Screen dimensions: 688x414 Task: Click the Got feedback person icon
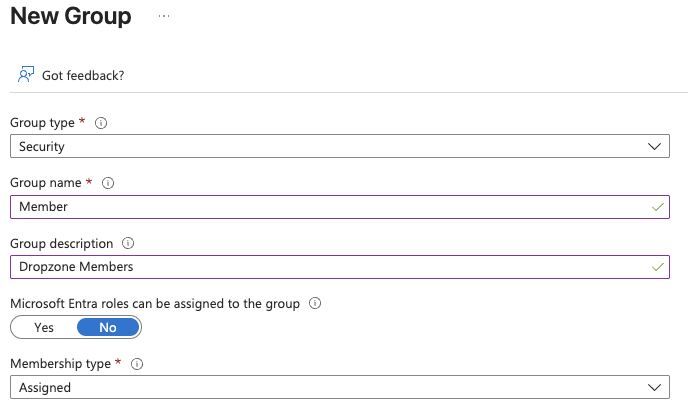click(26, 75)
